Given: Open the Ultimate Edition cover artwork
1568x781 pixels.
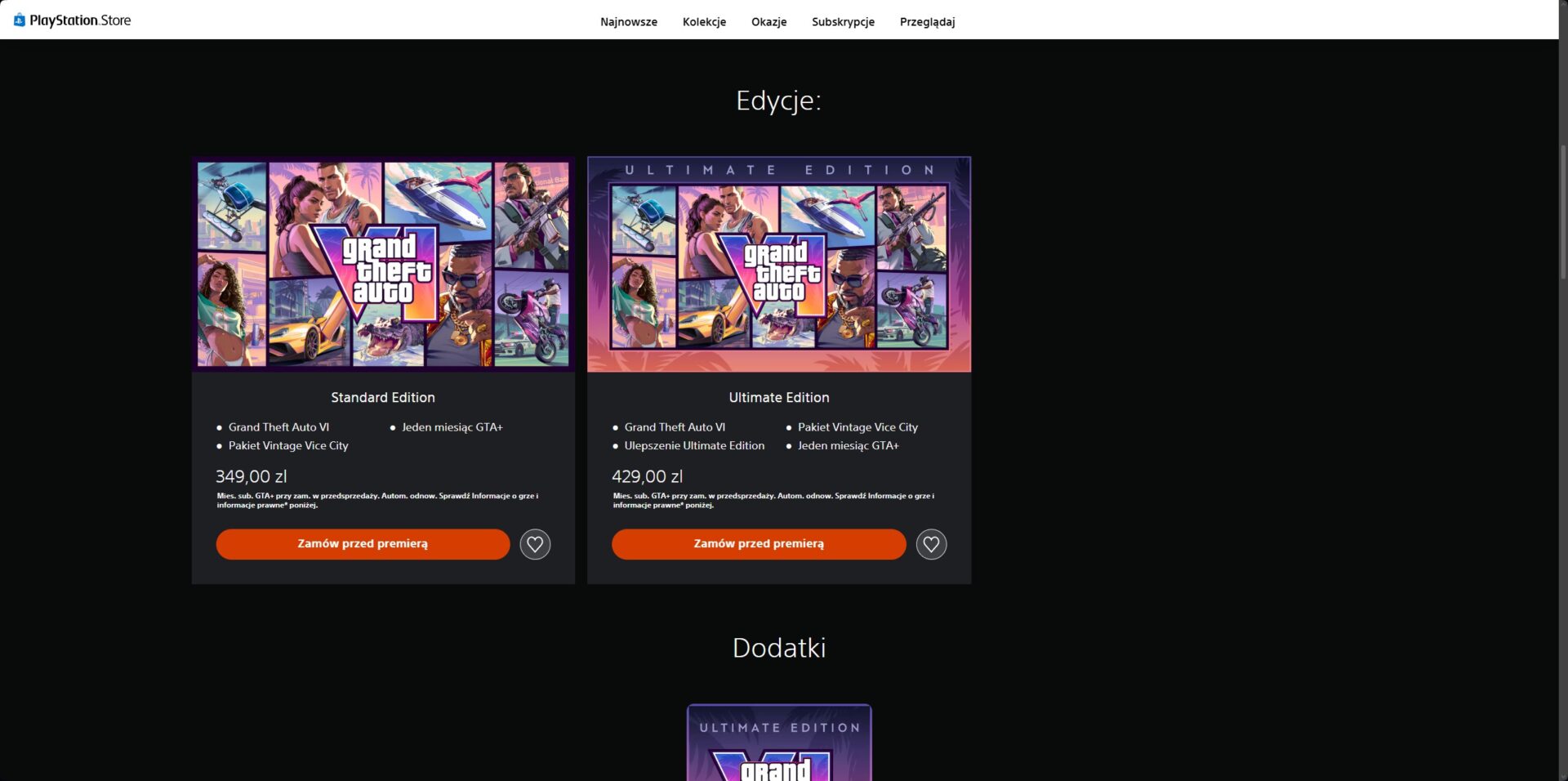Looking at the screenshot, I should tap(779, 264).
